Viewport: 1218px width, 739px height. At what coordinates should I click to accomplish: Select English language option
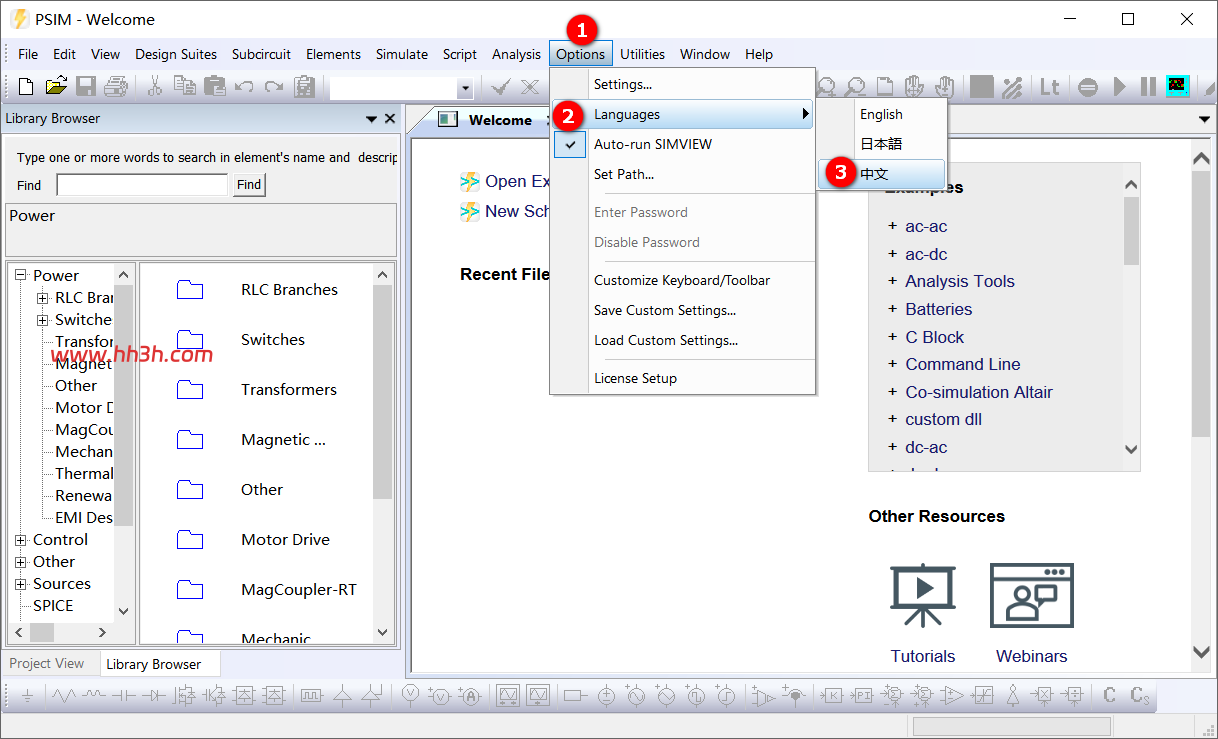coord(882,114)
